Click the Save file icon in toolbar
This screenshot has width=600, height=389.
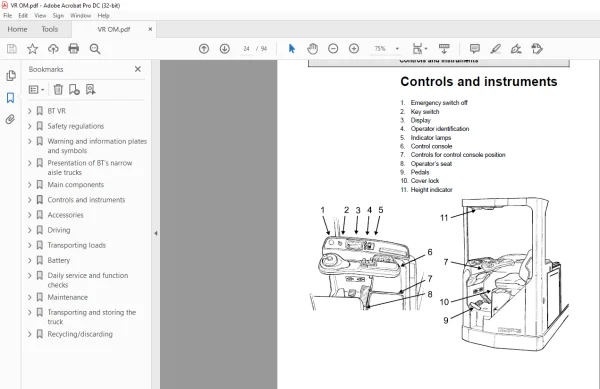[12, 49]
